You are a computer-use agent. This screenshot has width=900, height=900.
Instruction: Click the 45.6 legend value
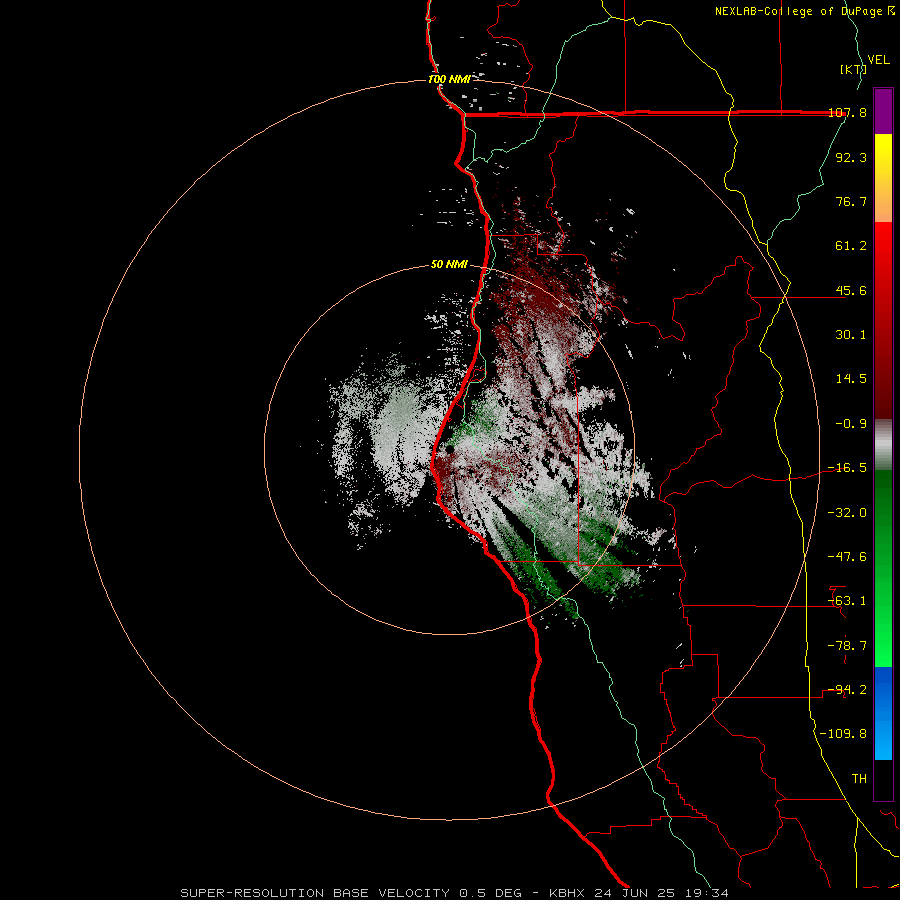pos(851,290)
